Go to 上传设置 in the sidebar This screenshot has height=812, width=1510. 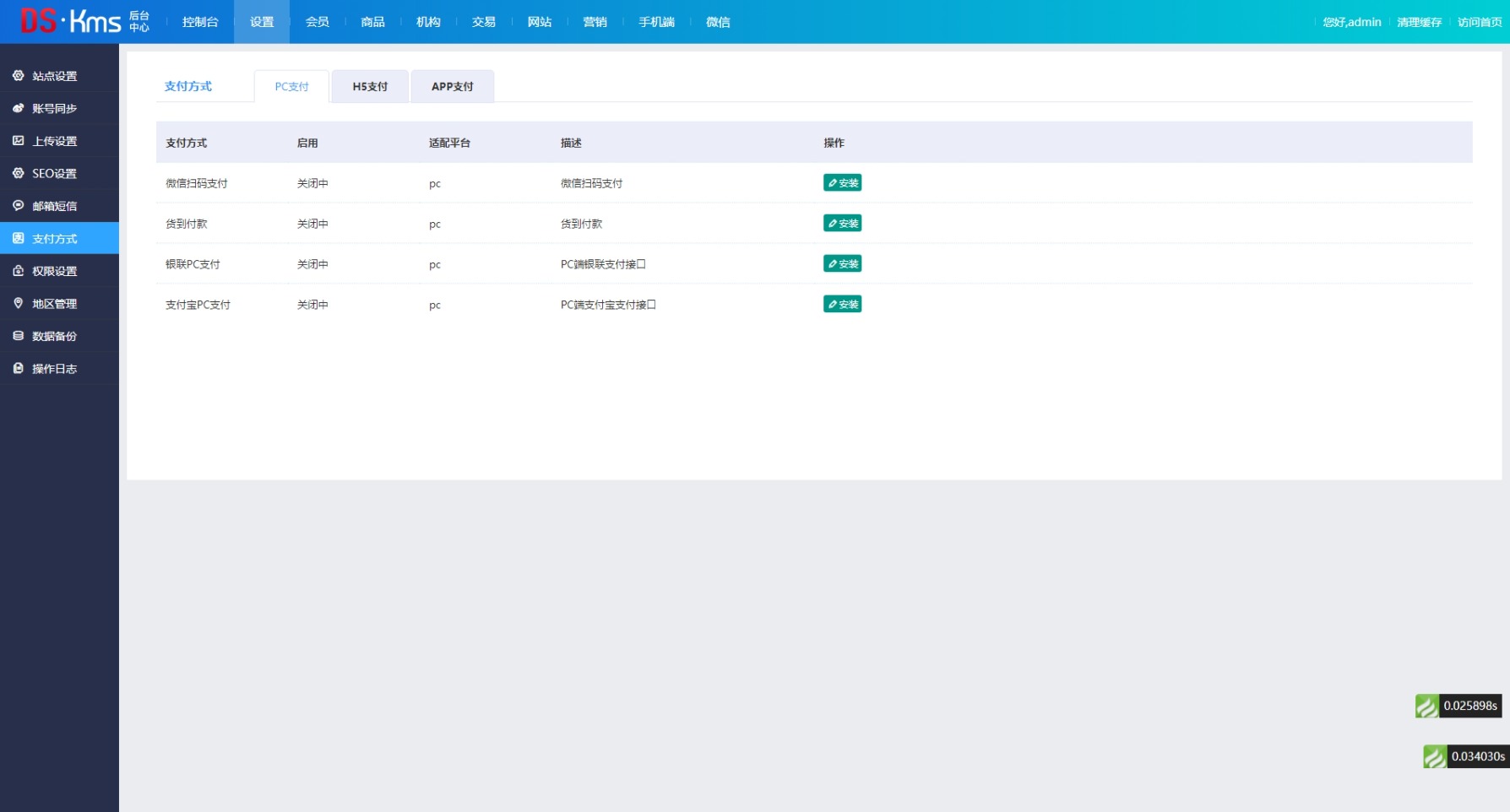coord(59,141)
